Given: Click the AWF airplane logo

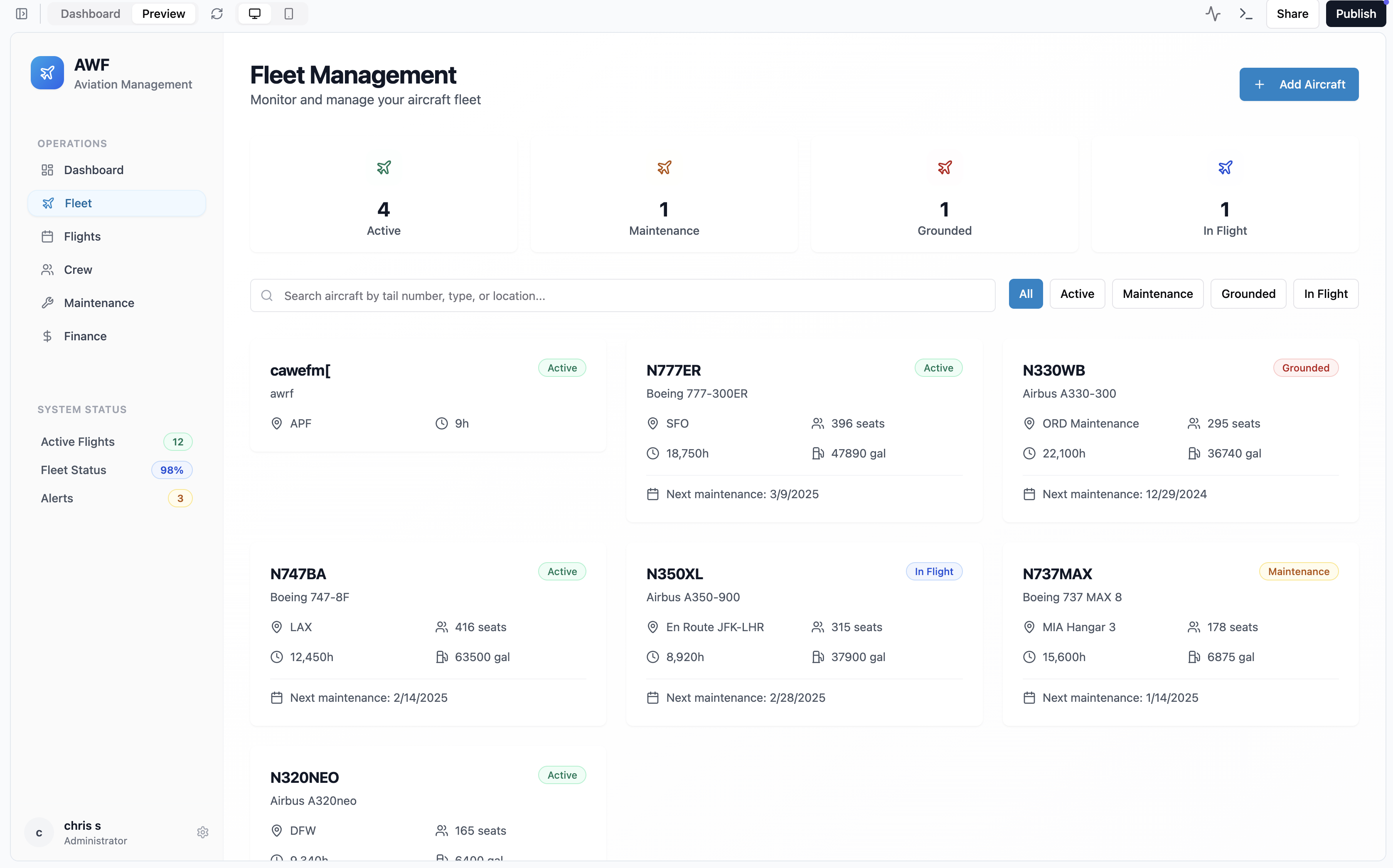Looking at the screenshot, I should (x=47, y=73).
